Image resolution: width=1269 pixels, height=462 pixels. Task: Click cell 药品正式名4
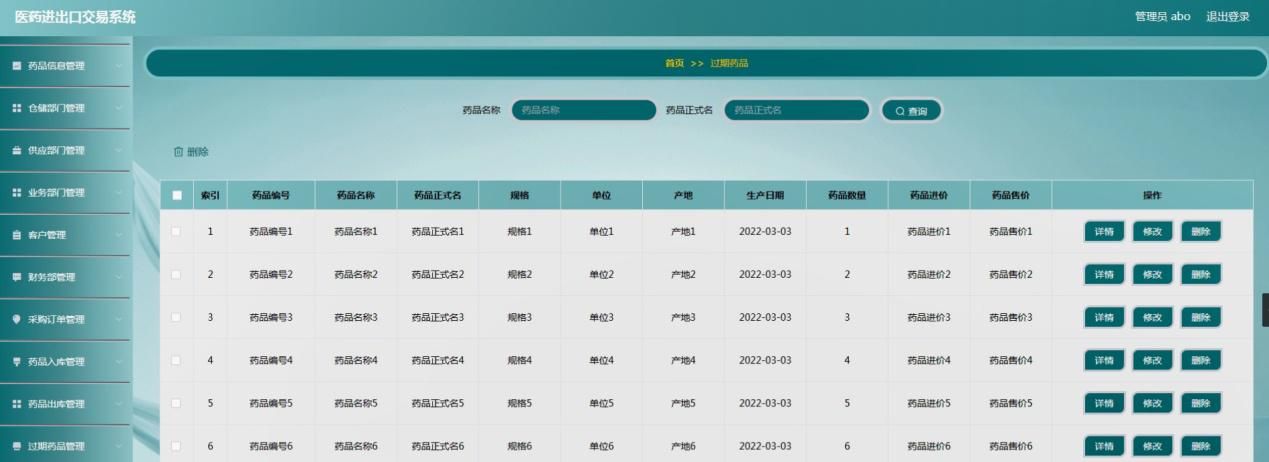click(438, 360)
